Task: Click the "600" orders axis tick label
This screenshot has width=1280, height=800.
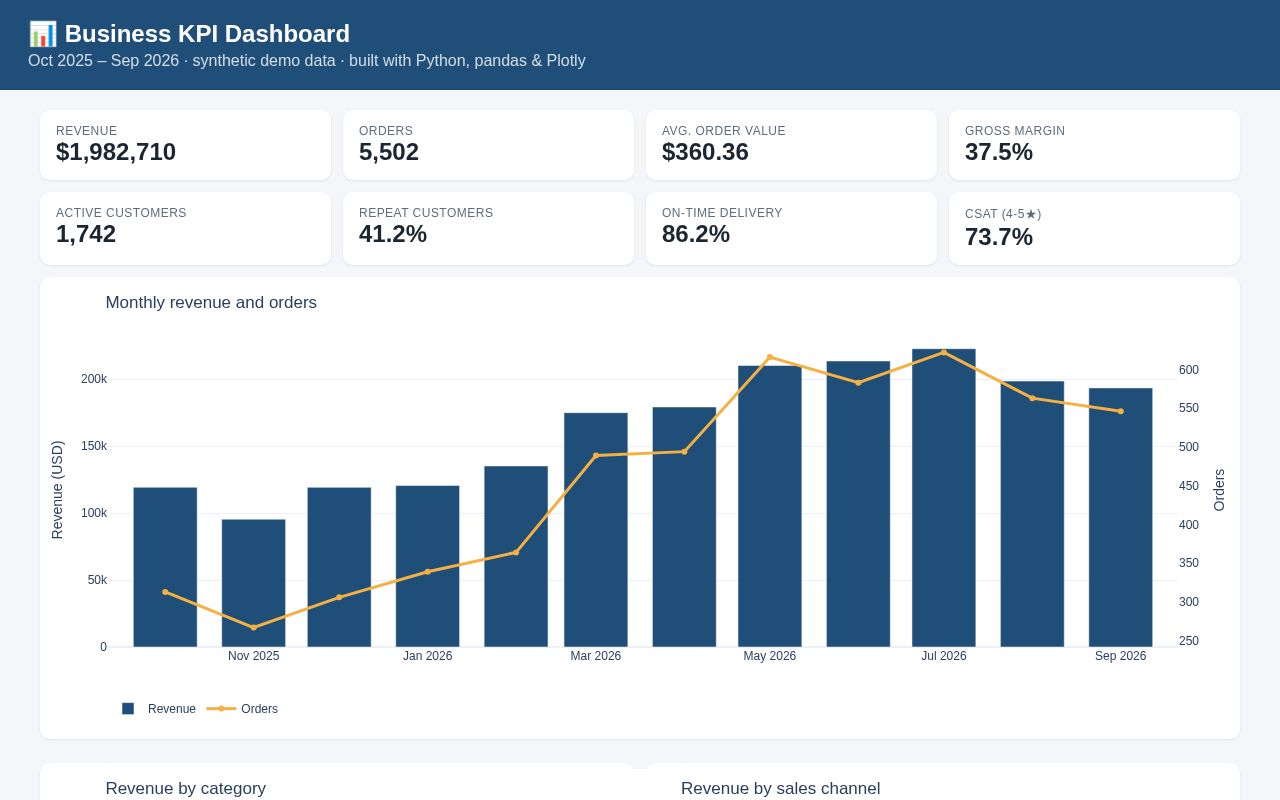Action: tap(1189, 370)
